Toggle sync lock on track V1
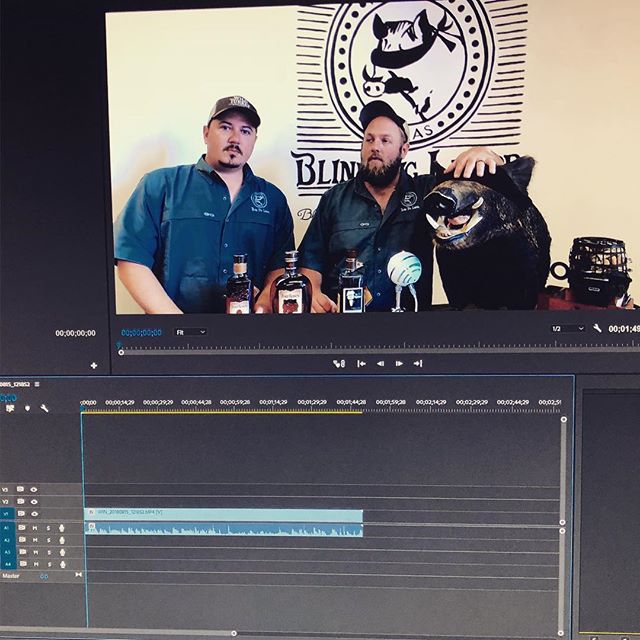 pyautogui.click(x=21, y=513)
